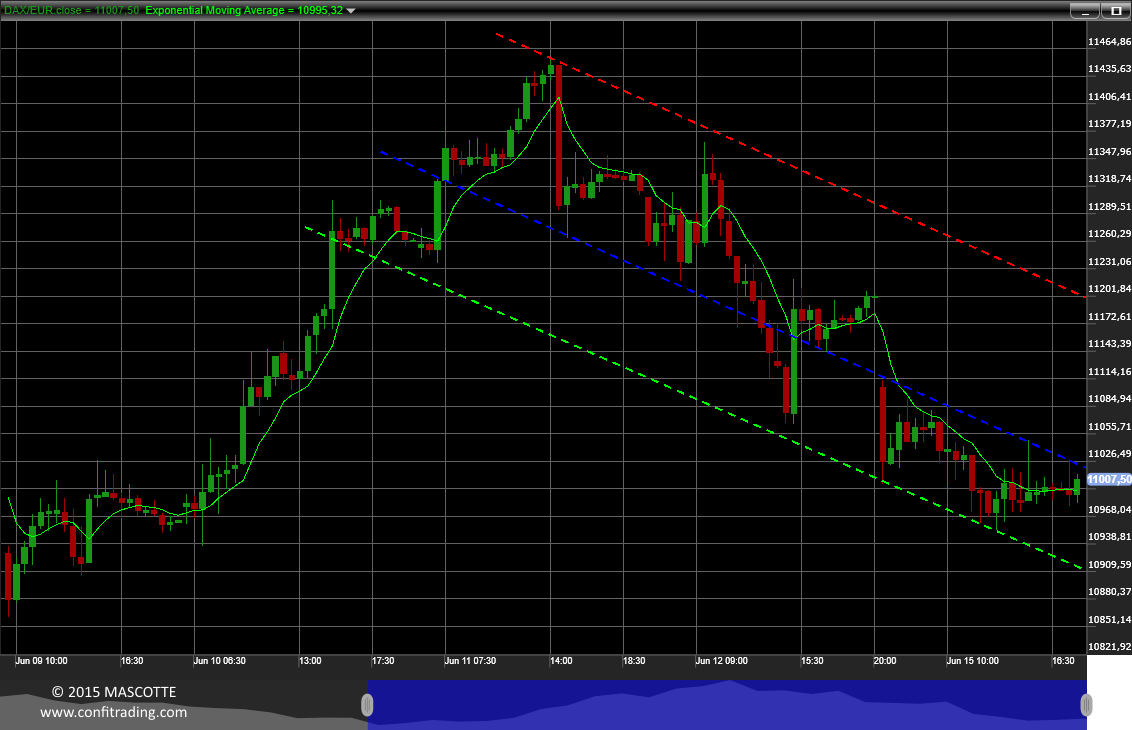Click the 11464,86 price axis label
The width and height of the screenshot is (1132, 730).
tap(1110, 42)
